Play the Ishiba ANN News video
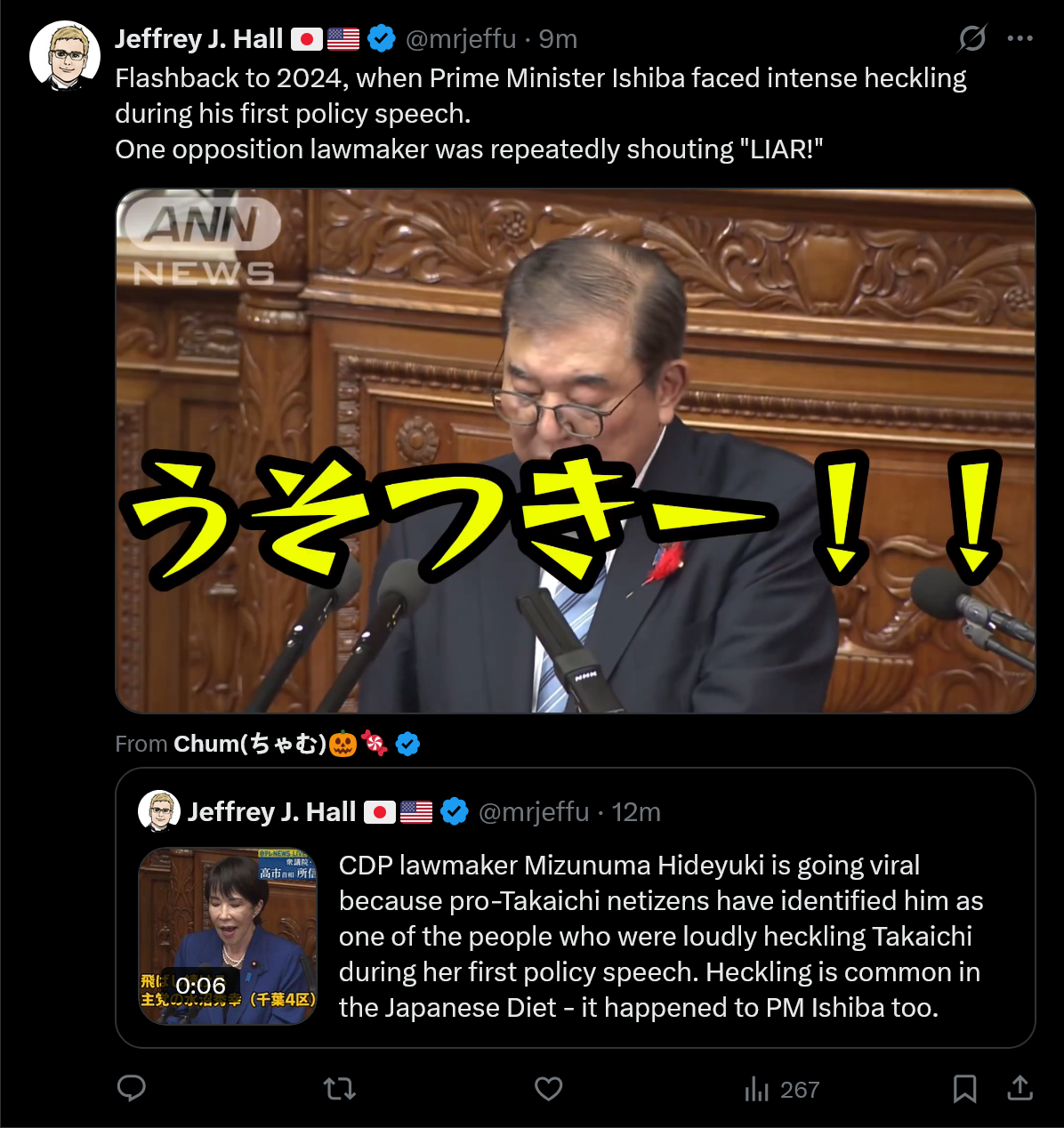 [x=576, y=451]
